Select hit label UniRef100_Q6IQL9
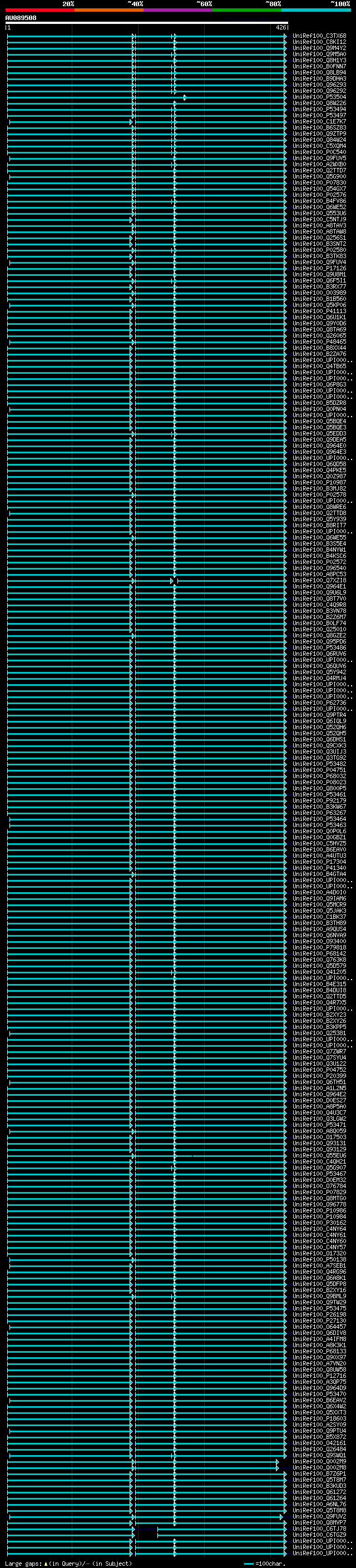 click(x=319, y=721)
